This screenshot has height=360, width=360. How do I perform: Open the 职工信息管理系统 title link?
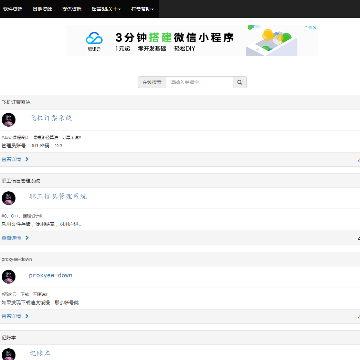58,197
